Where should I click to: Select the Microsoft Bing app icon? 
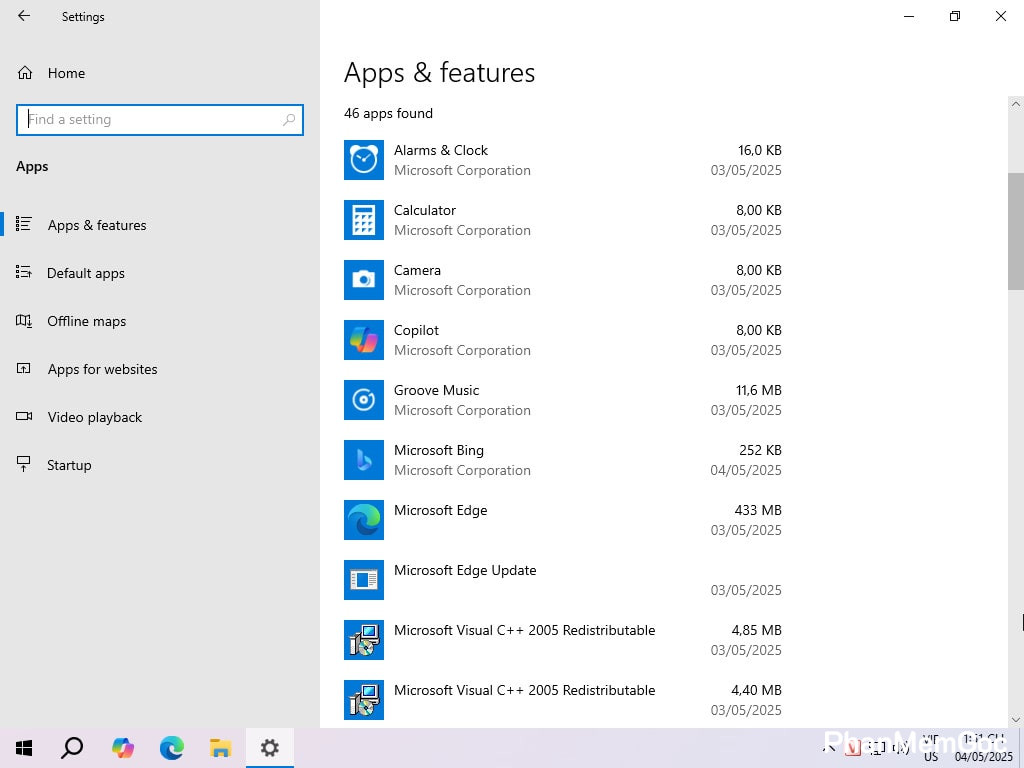pyautogui.click(x=363, y=460)
